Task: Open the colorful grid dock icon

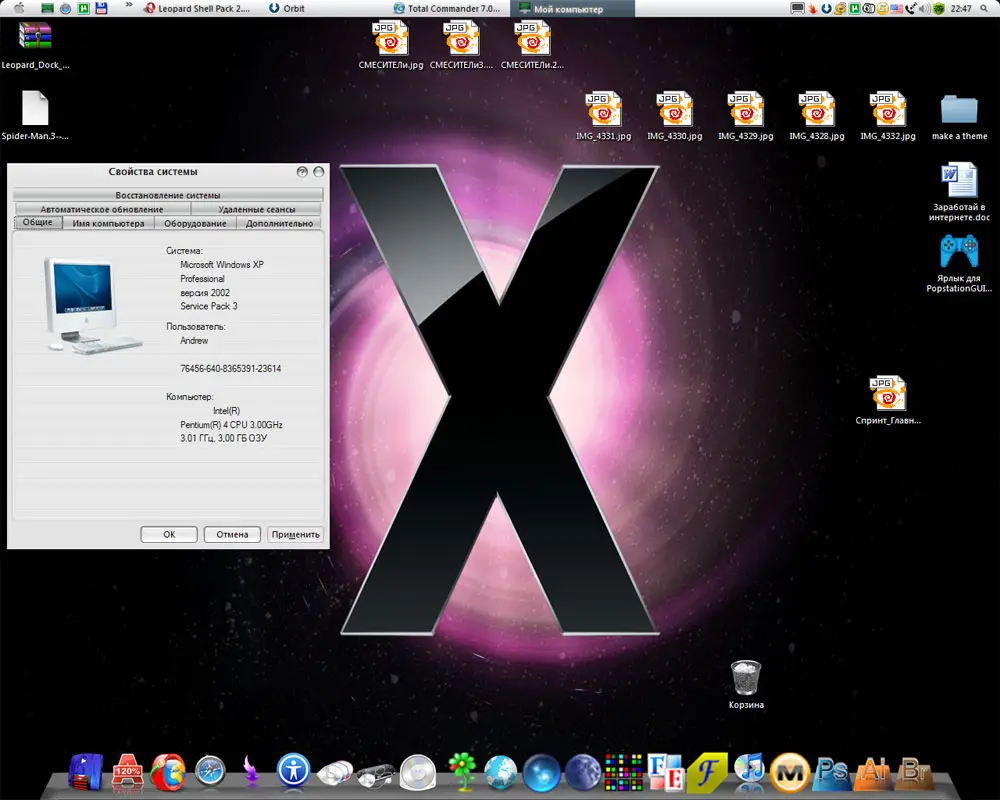Action: [623, 772]
